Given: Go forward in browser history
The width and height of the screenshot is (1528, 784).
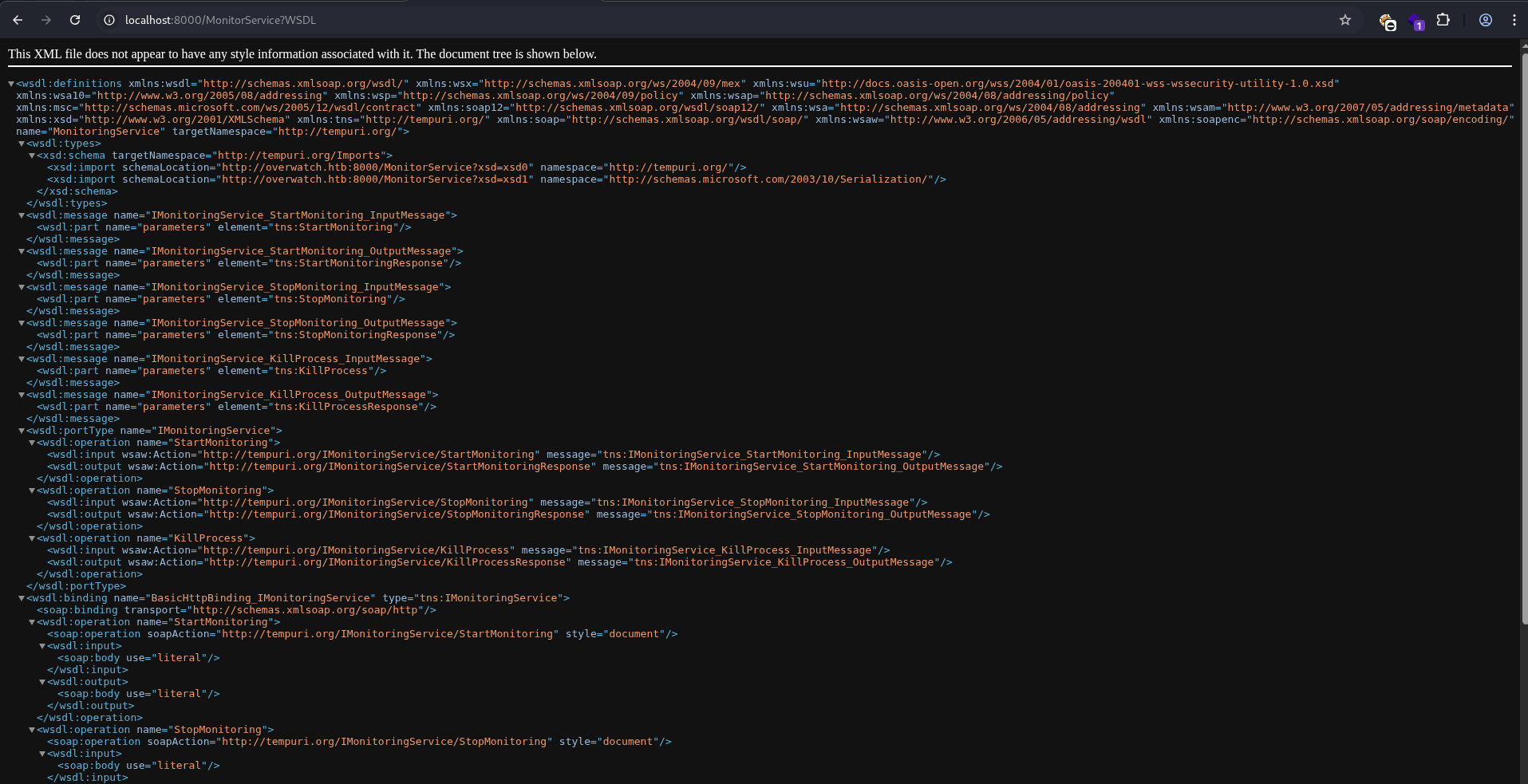Looking at the screenshot, I should pos(46,20).
